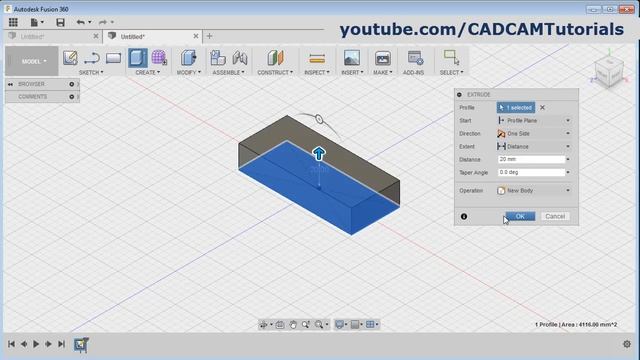Screen dimensions: 640x360
Task: Open COMMENTS panel options dot
Action: [71, 97]
